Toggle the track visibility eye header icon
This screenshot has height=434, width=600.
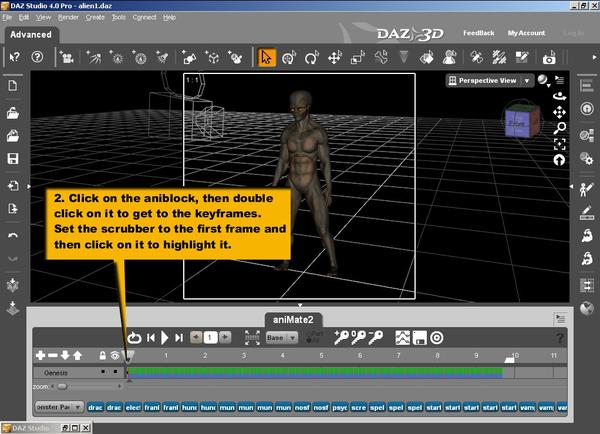click(x=115, y=356)
